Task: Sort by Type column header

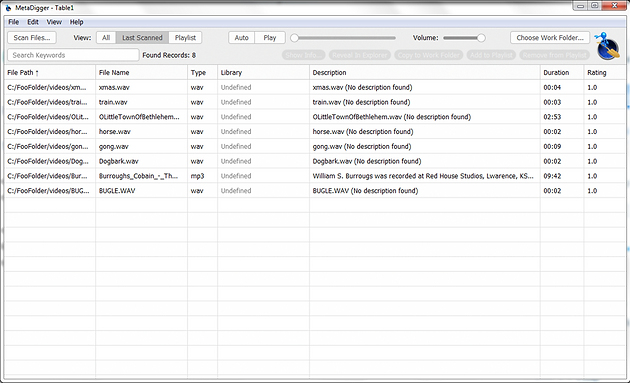Action: (202, 73)
